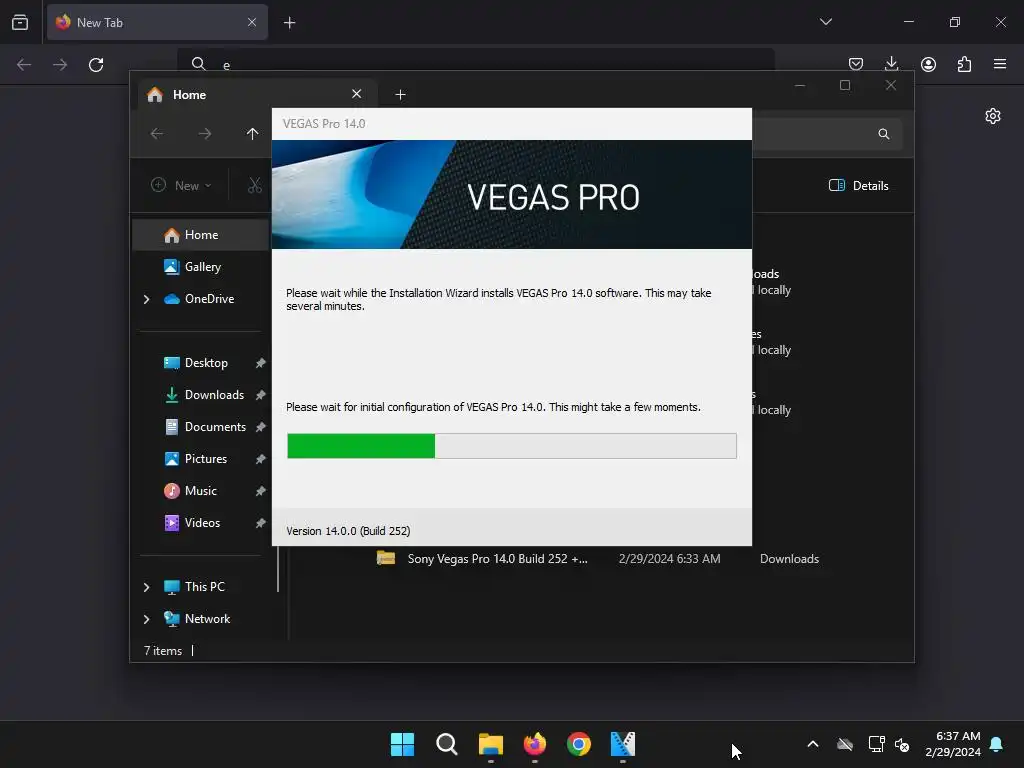This screenshot has width=1024, height=768.
Task: Open the muted volume tray icon
Action: pyautogui.click(x=903, y=744)
